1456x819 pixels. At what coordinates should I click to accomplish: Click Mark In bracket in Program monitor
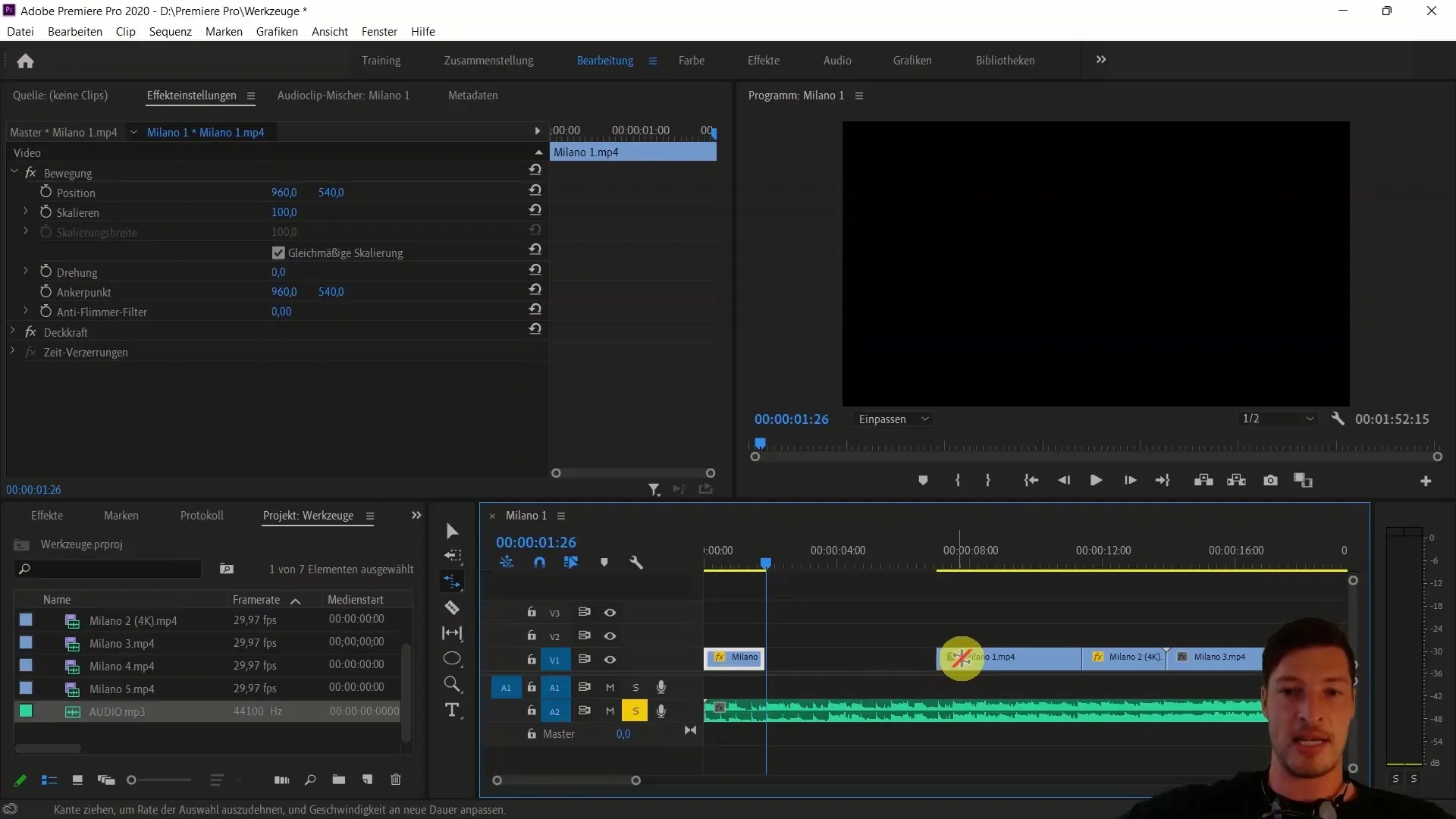[958, 481]
